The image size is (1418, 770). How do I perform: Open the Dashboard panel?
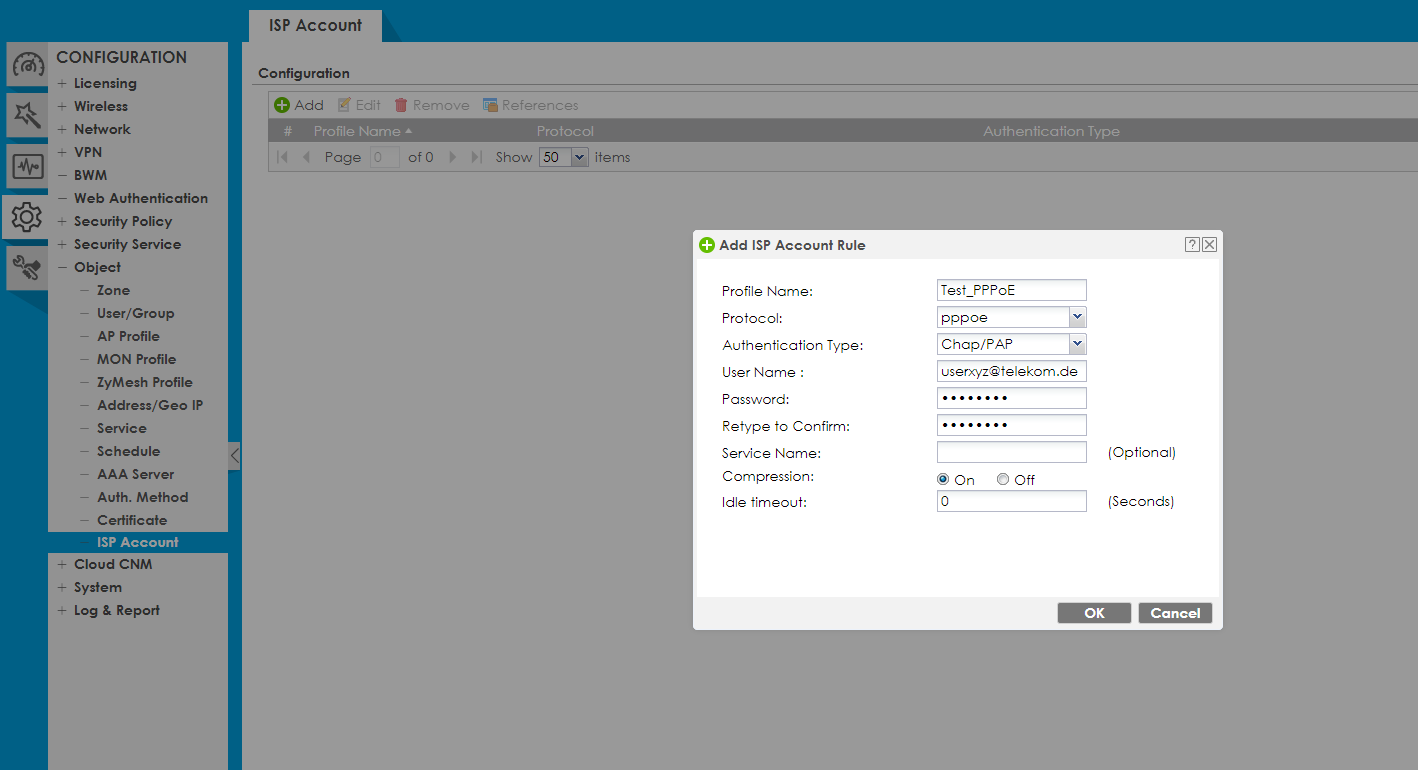click(26, 64)
